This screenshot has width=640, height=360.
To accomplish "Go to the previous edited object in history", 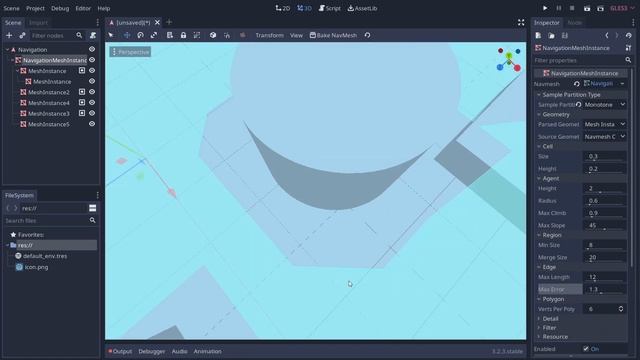I will (607, 36).
